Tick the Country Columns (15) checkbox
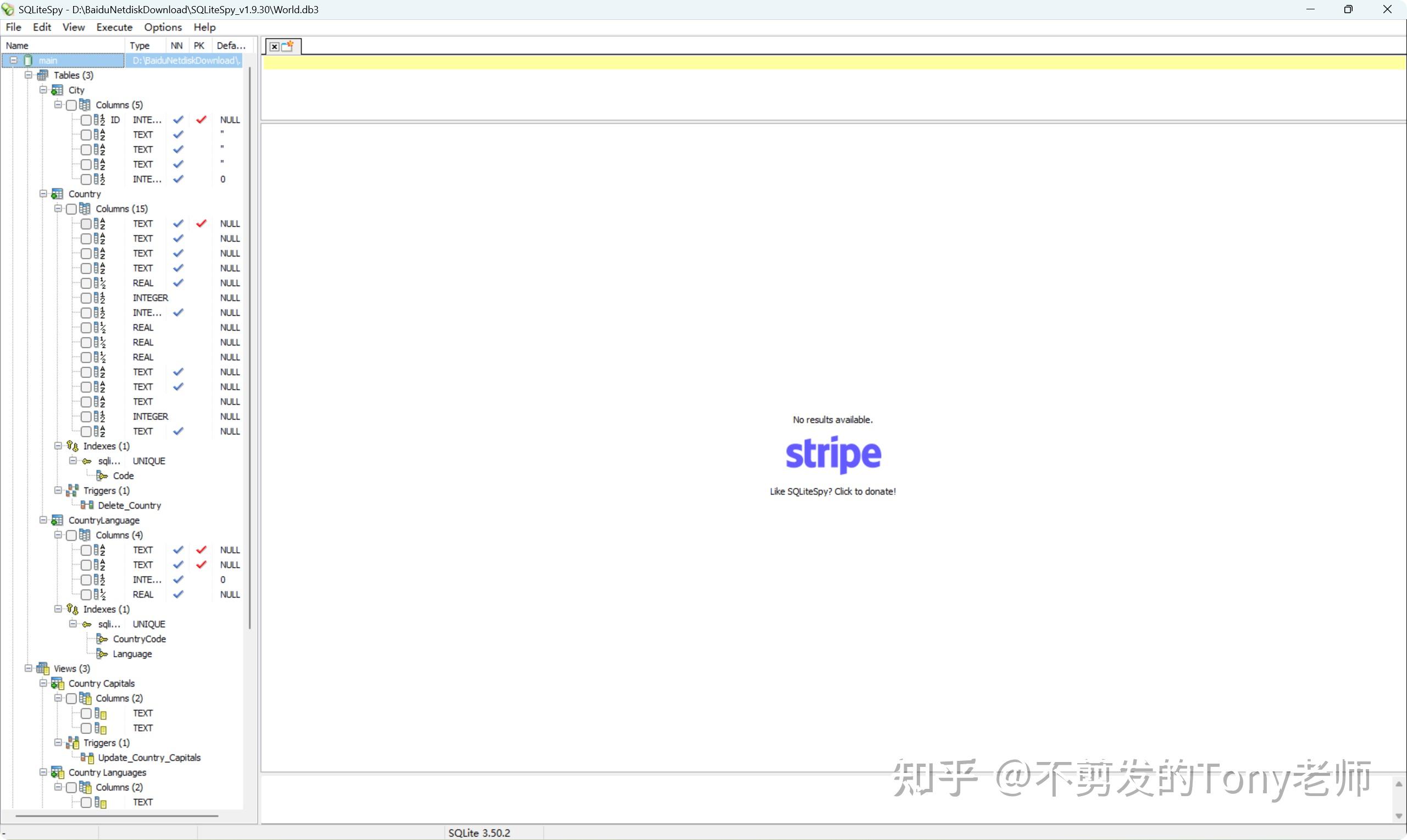This screenshot has height=840, width=1407. (71, 209)
